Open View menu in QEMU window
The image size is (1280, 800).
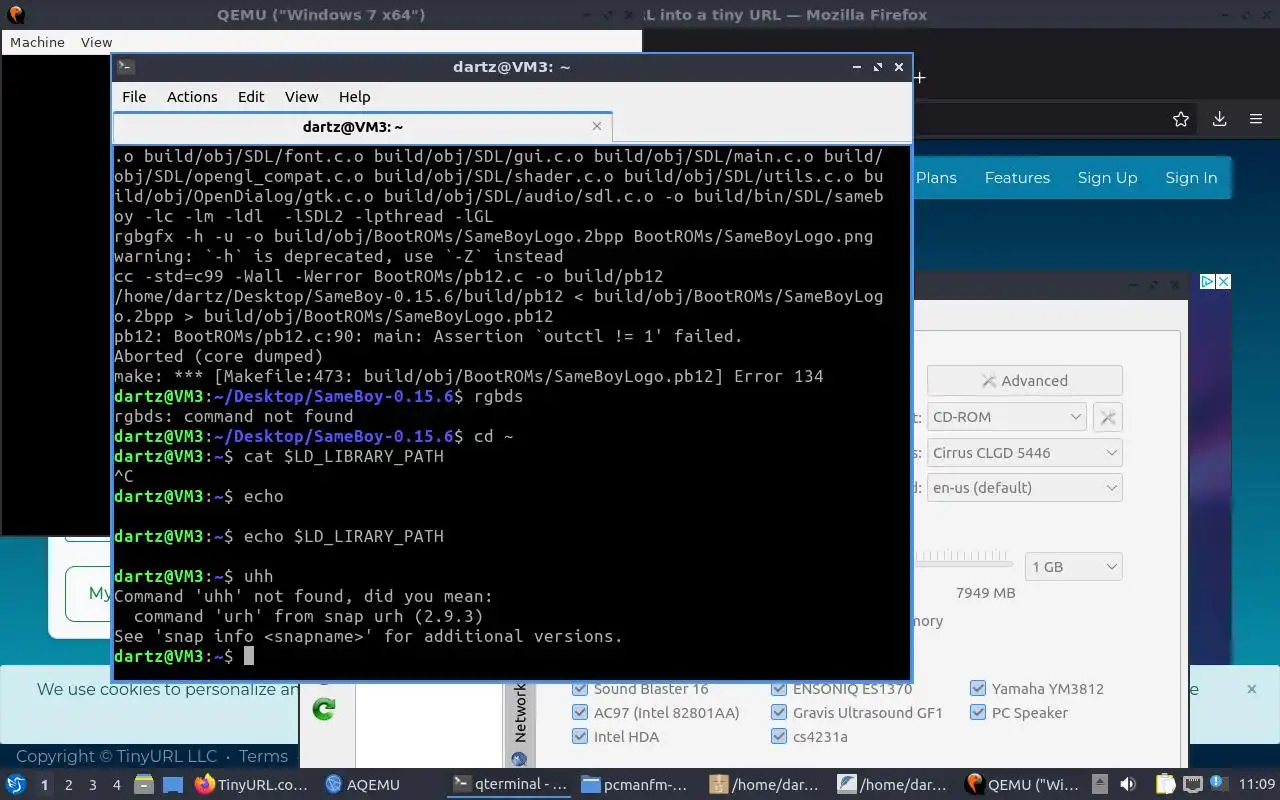coord(97,42)
